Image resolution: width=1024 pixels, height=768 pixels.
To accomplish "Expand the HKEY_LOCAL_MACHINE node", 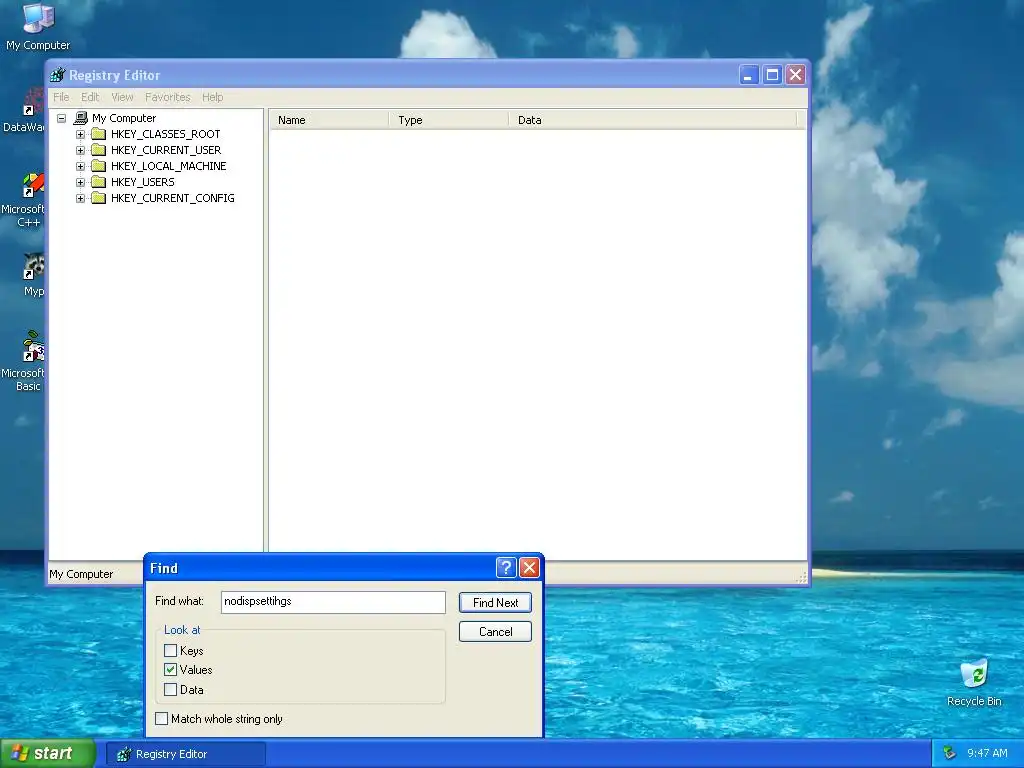I will [x=80, y=167].
